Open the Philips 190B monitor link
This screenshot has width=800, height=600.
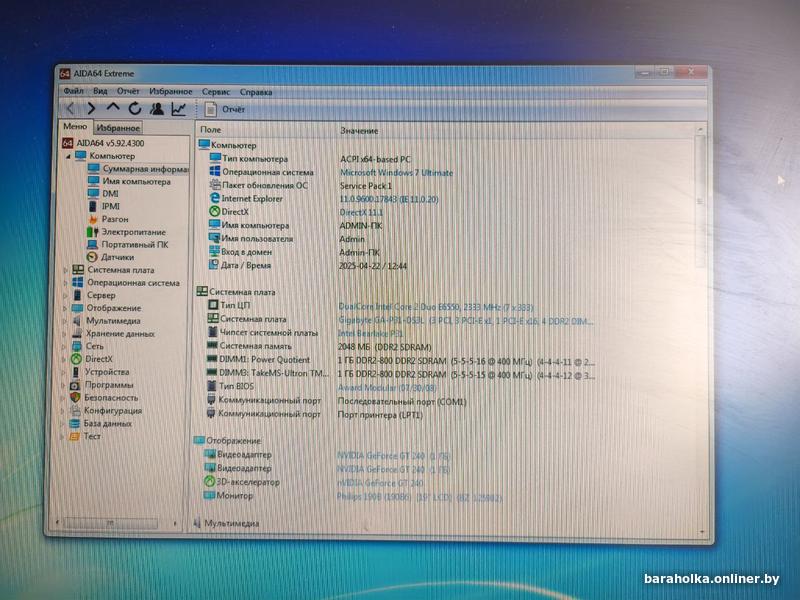(x=419, y=497)
